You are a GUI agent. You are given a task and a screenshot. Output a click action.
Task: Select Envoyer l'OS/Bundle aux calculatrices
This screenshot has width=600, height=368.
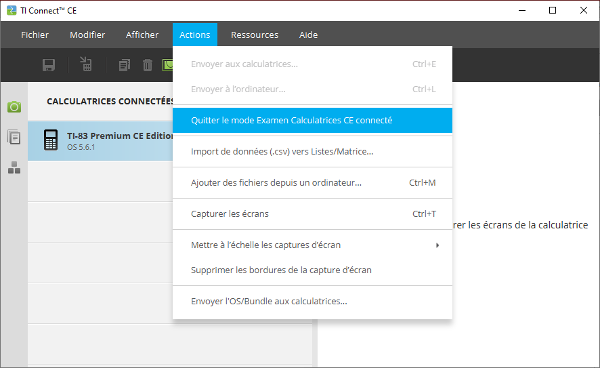point(312,301)
